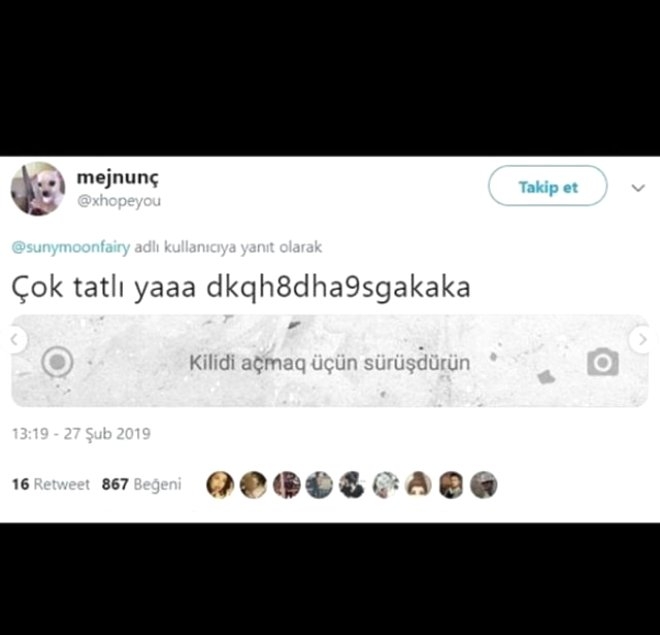Open the last liker avatar in row
660x635 pixels.
click(484, 485)
